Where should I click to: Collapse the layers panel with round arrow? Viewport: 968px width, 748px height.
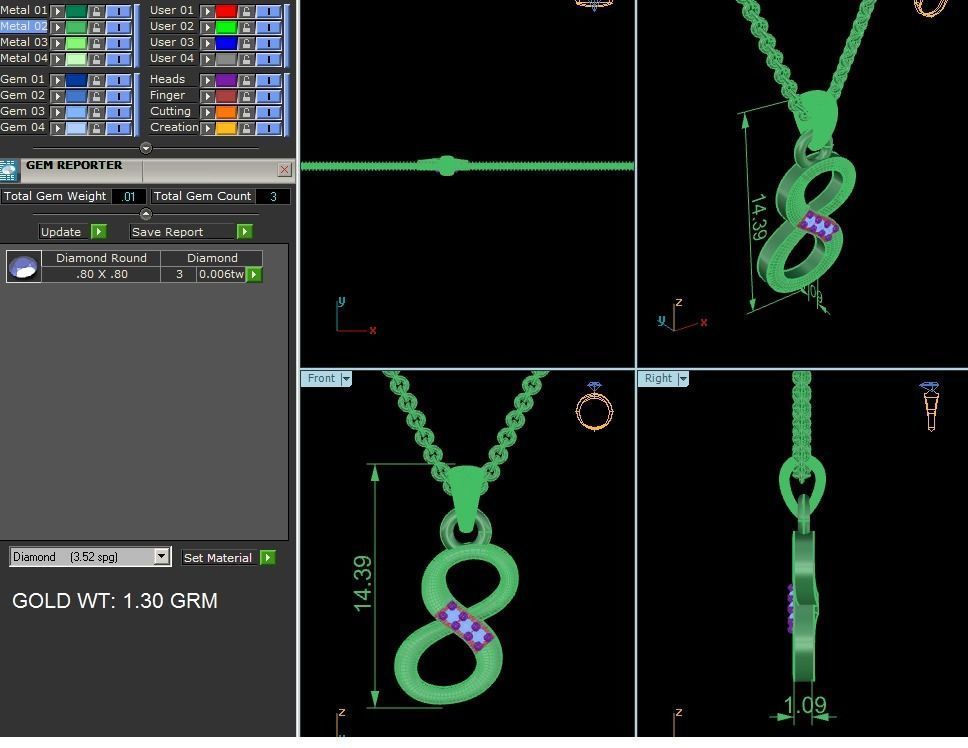click(x=146, y=148)
